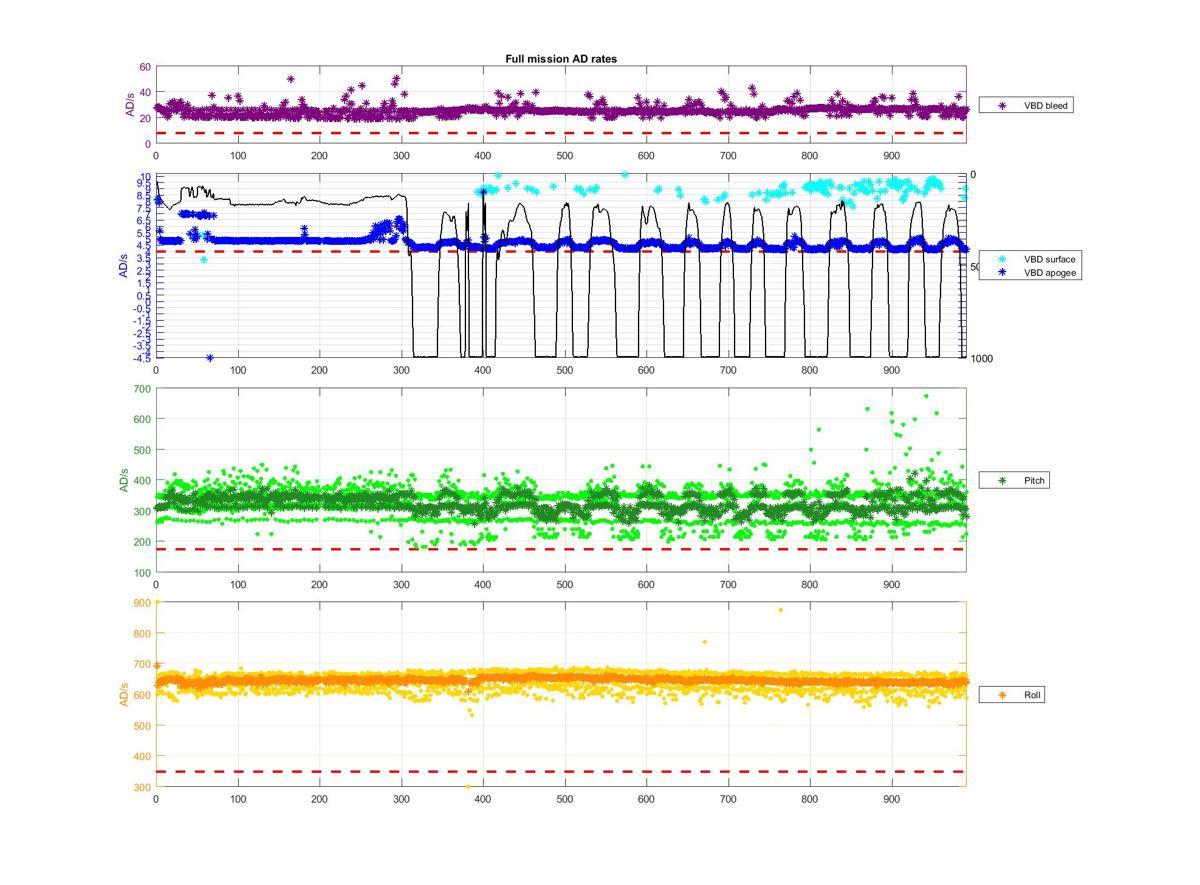This screenshot has height=885, width=1200.
Task: Click the '60' y-axis tick of the top plot
Action: click(145, 67)
